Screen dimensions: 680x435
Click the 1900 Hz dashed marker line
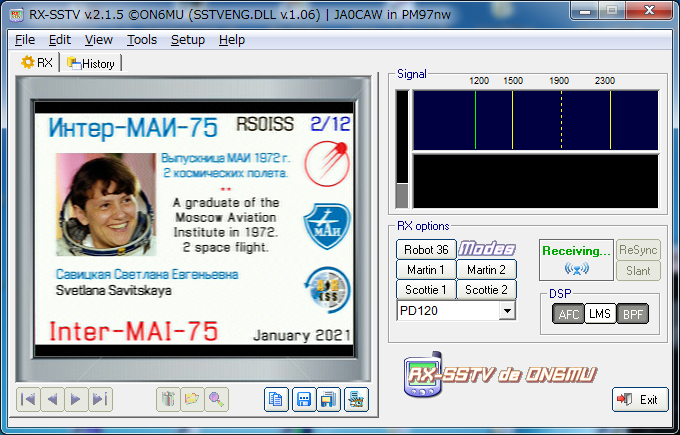(561, 120)
